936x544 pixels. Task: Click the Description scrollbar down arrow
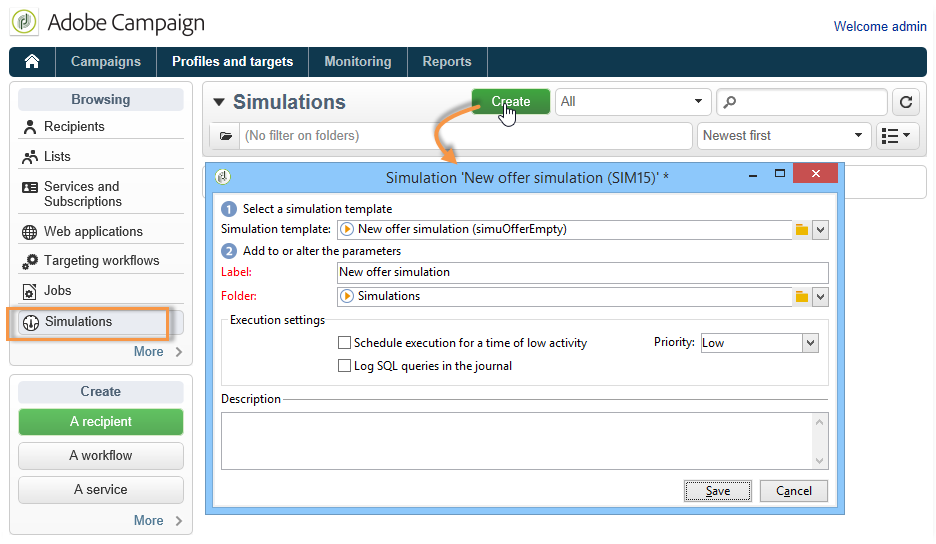coord(820,460)
